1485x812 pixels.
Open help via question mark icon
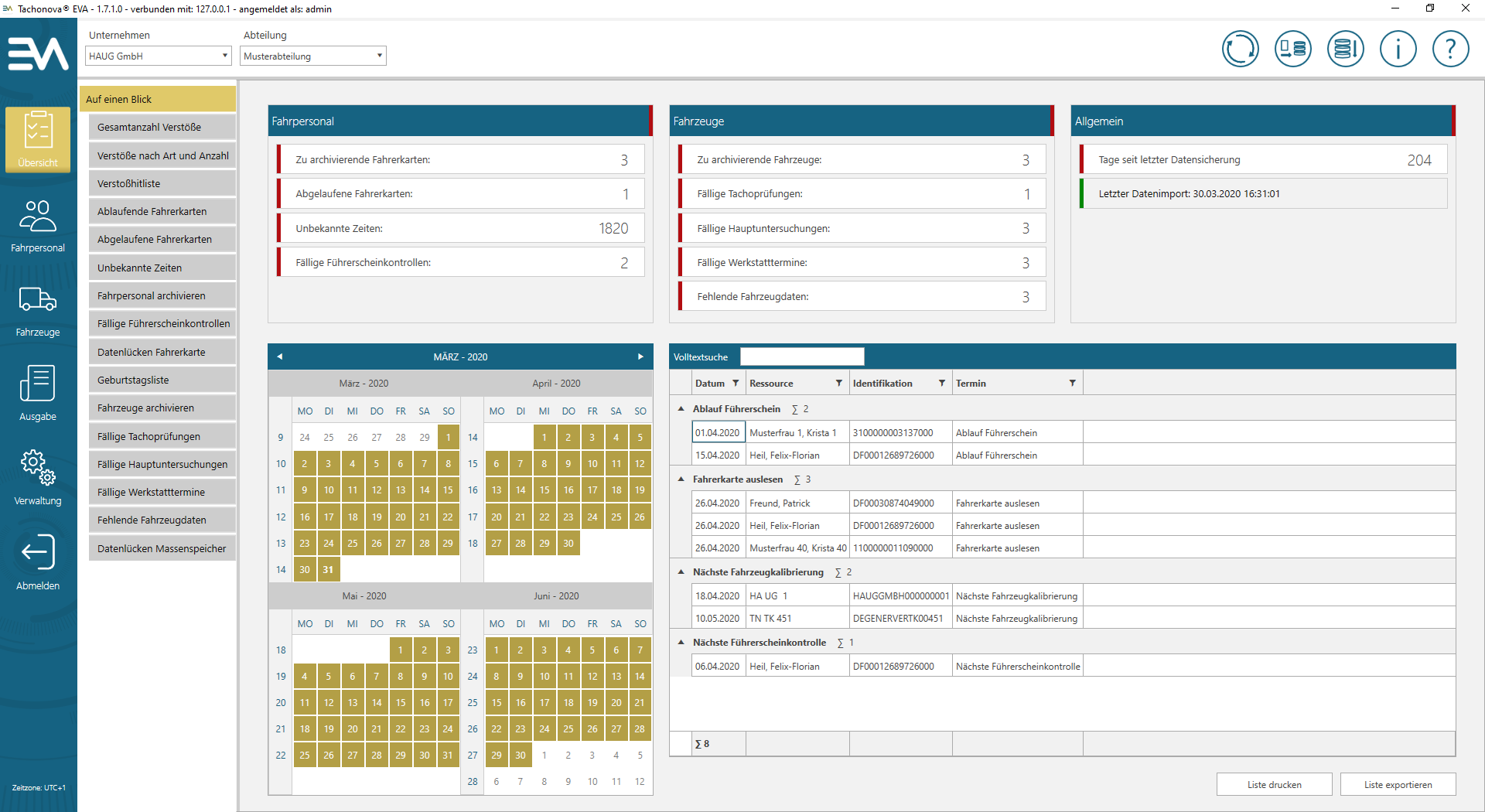(1450, 49)
